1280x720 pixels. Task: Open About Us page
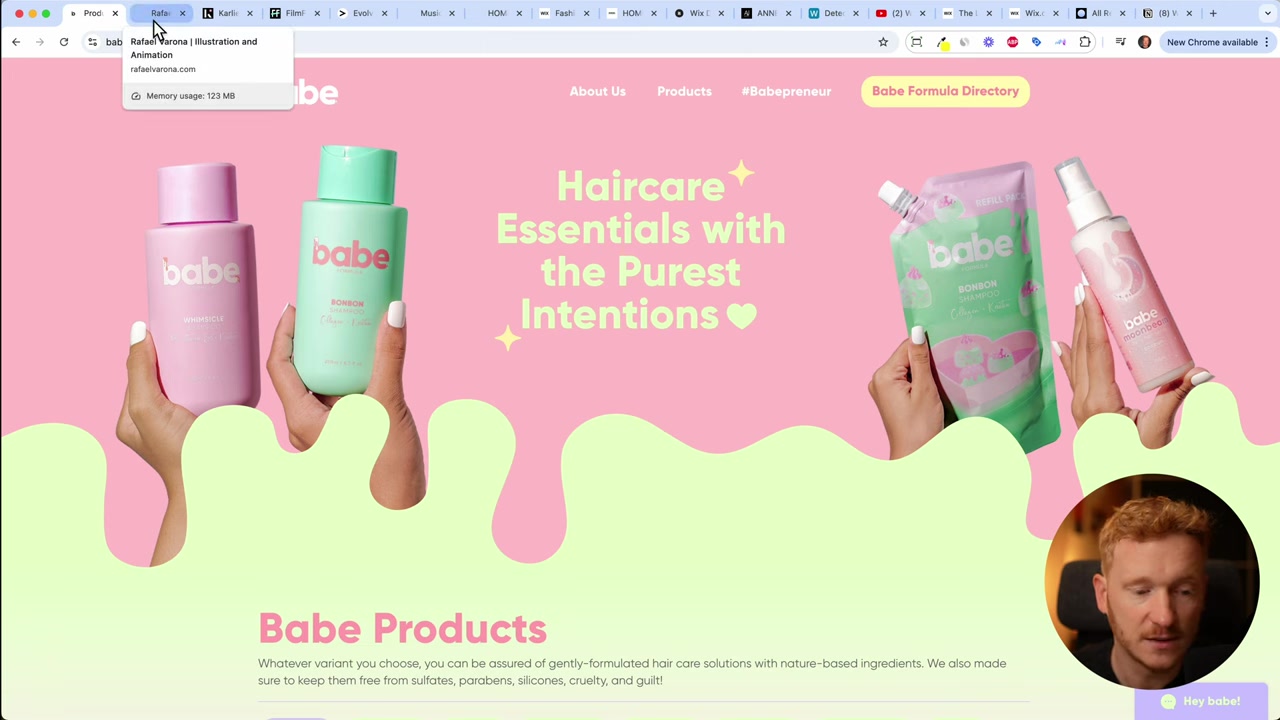597,91
